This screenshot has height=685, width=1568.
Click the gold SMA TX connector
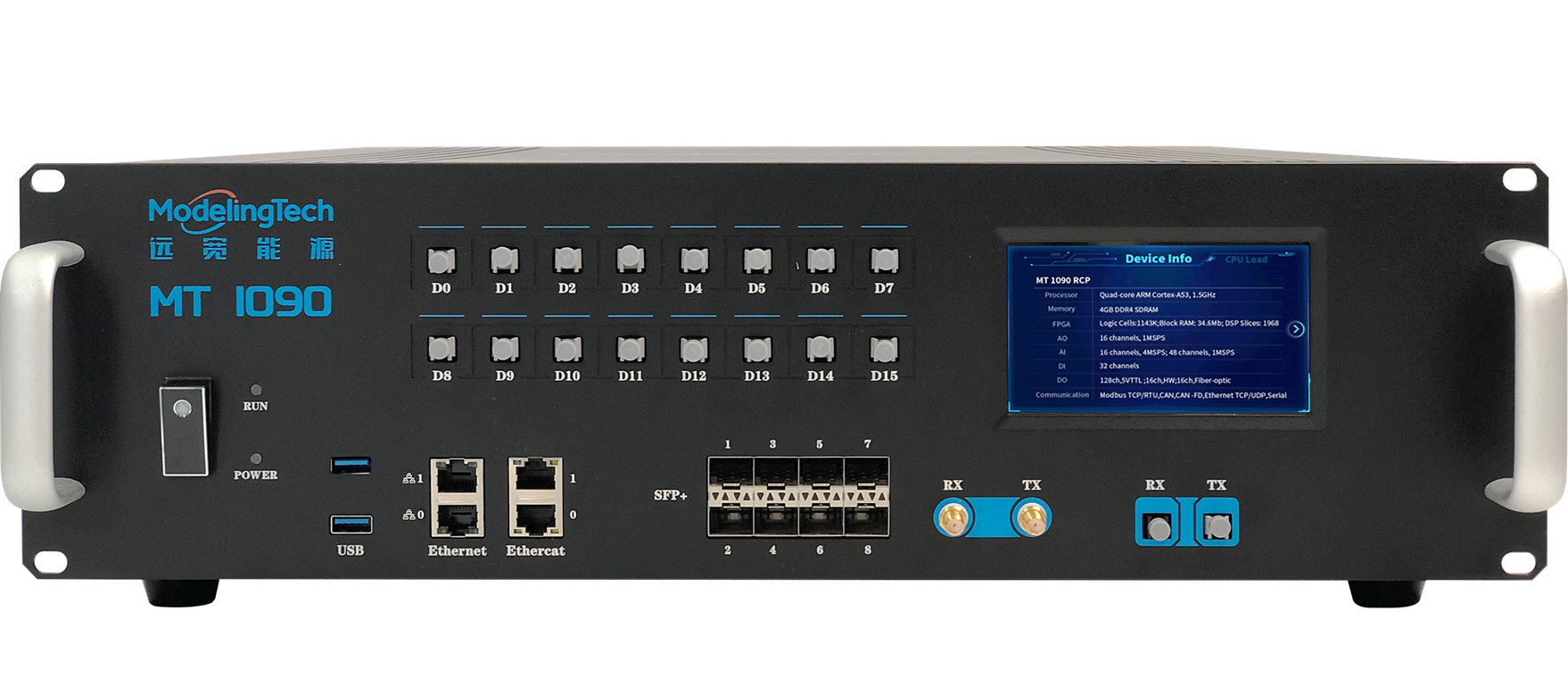click(1032, 517)
